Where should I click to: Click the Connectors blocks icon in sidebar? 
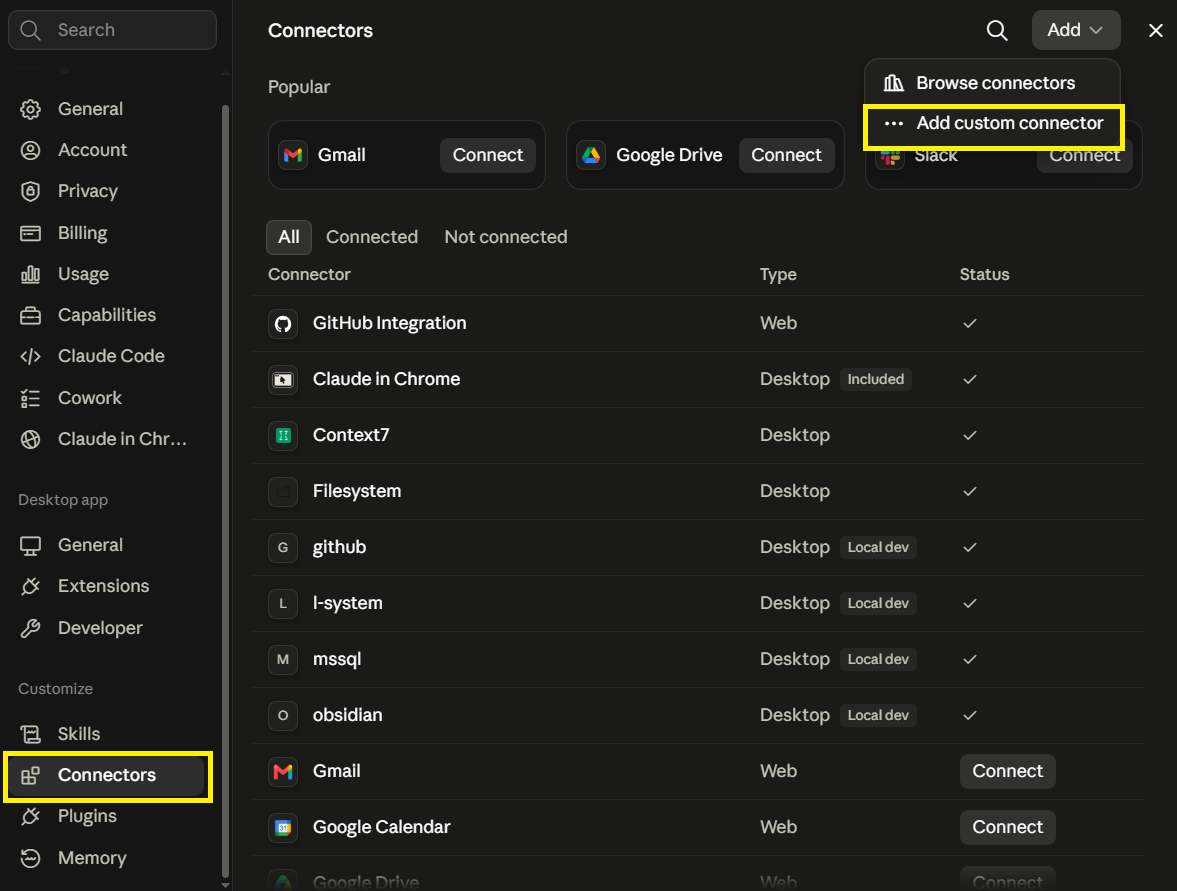[x=30, y=775]
